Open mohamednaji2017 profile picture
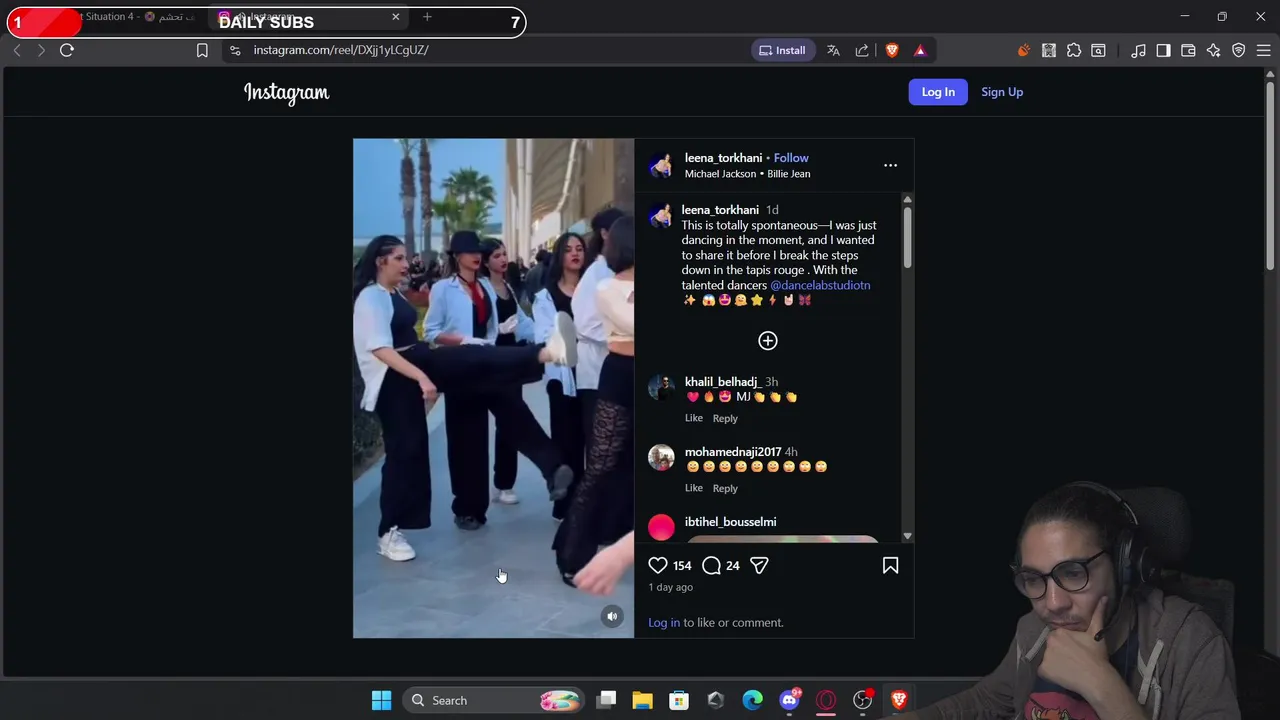The width and height of the screenshot is (1280, 720). pyautogui.click(x=661, y=458)
